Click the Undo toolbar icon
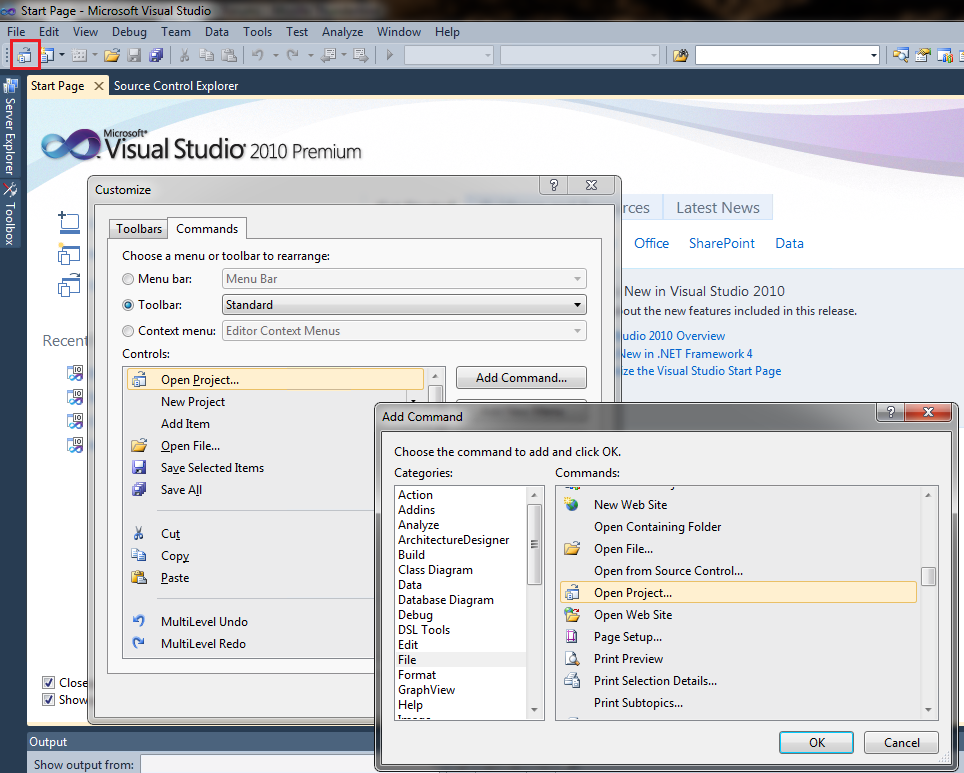This screenshot has width=964, height=773. pyautogui.click(x=258, y=55)
